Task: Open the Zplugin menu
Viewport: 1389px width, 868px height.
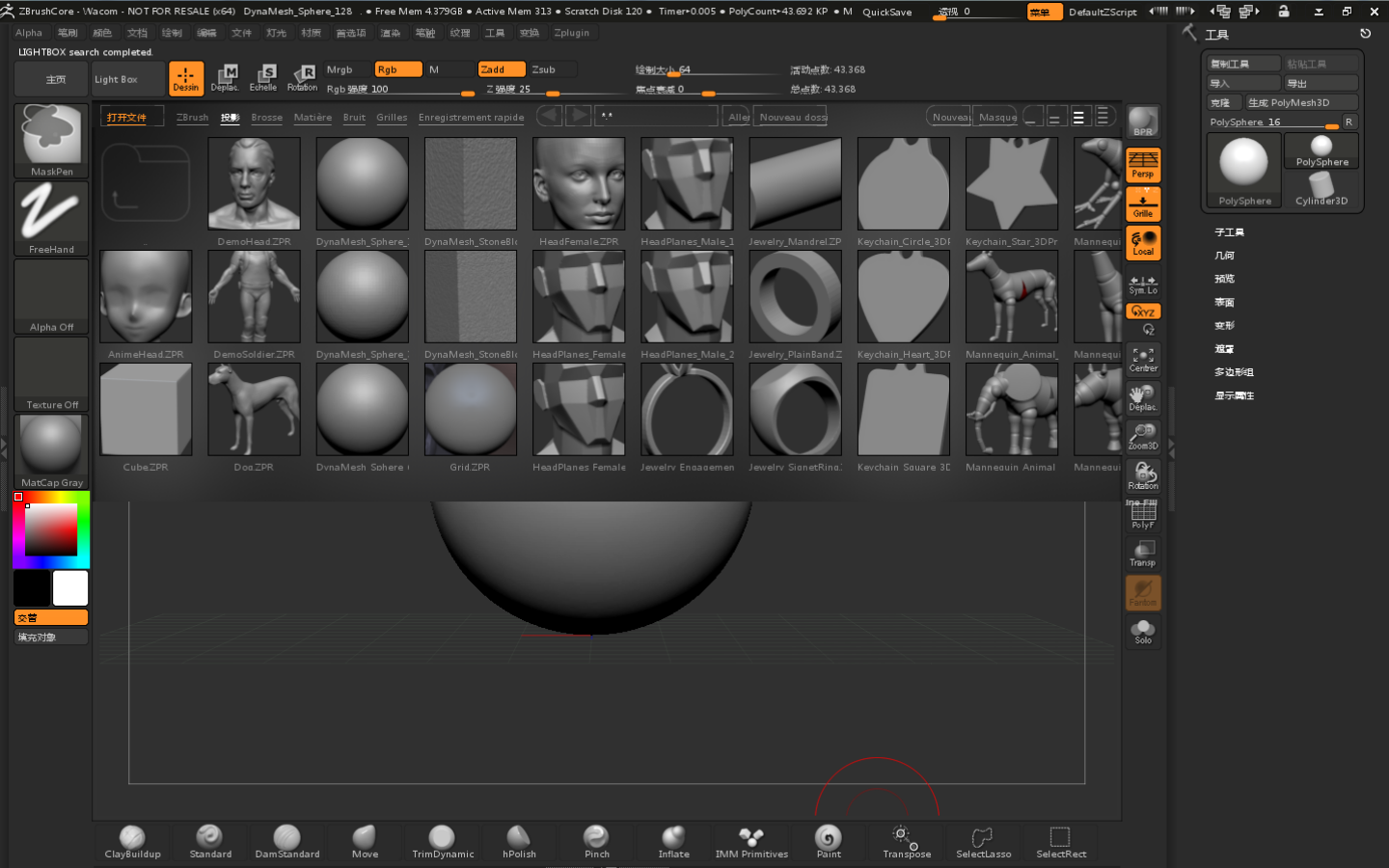Action: (x=571, y=33)
